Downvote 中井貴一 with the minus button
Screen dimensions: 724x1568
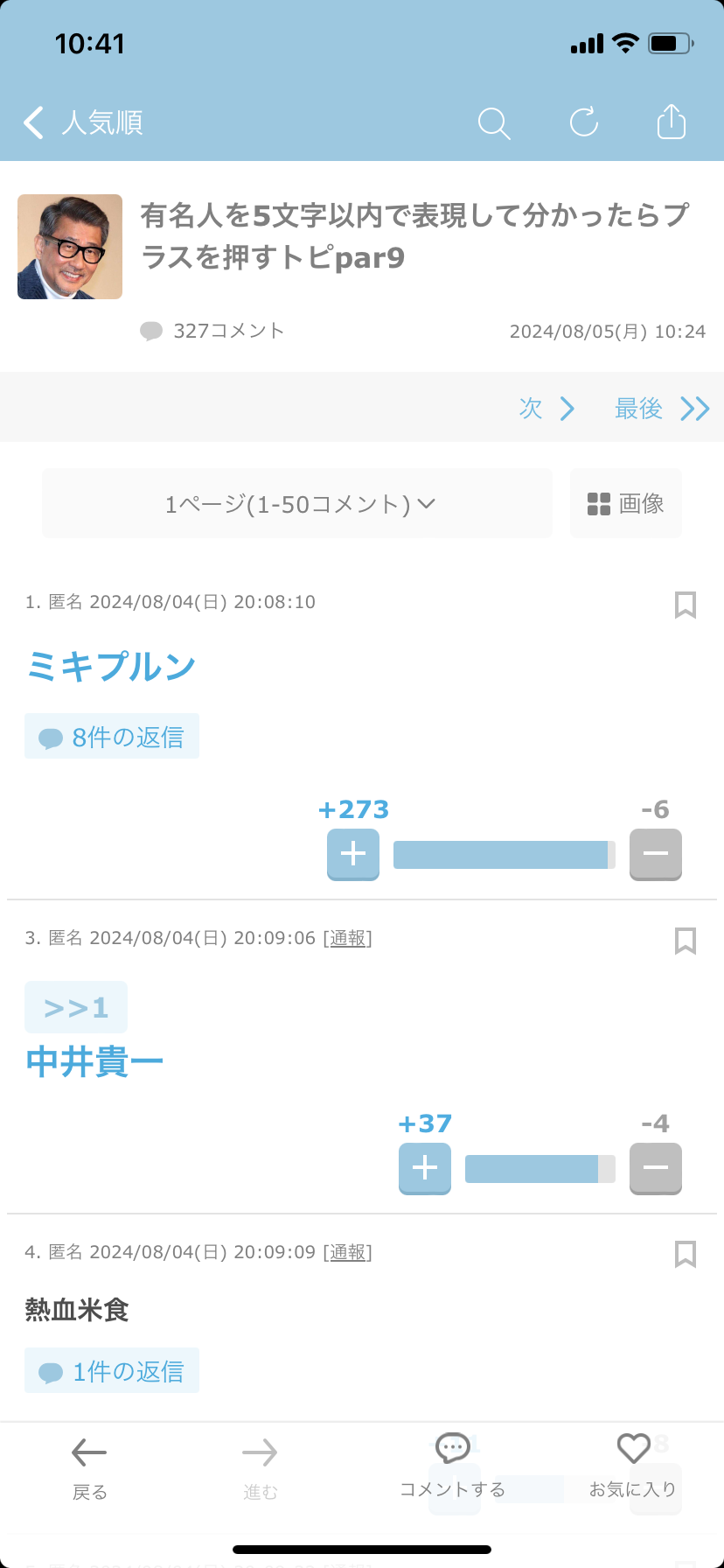click(656, 1168)
